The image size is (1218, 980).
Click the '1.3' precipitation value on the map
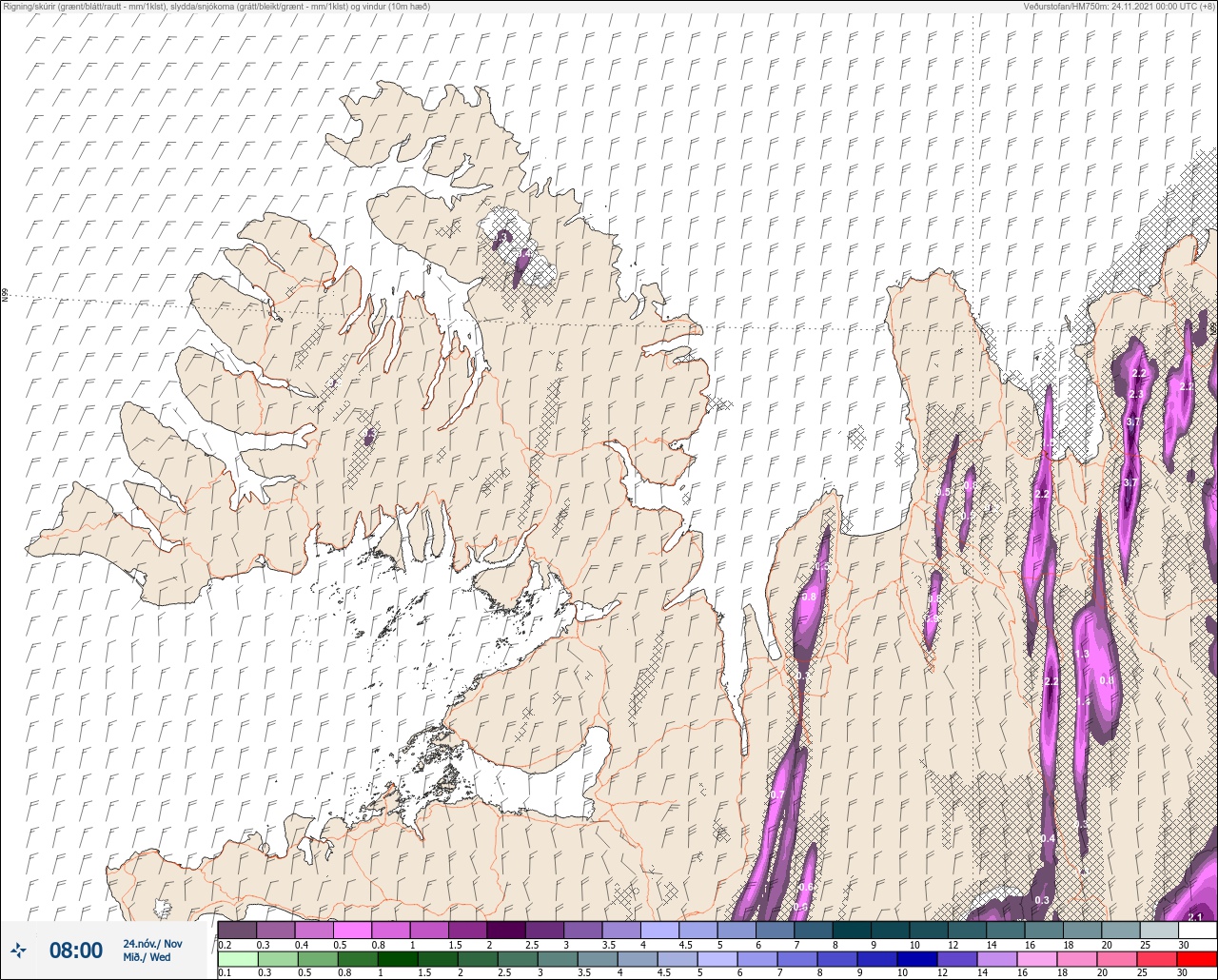pyautogui.click(x=1082, y=655)
